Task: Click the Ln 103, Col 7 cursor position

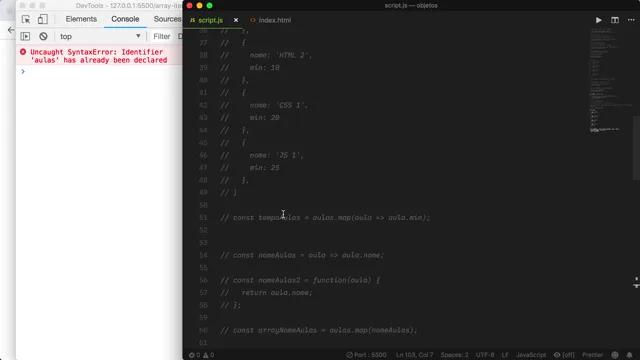Action: click(415, 355)
